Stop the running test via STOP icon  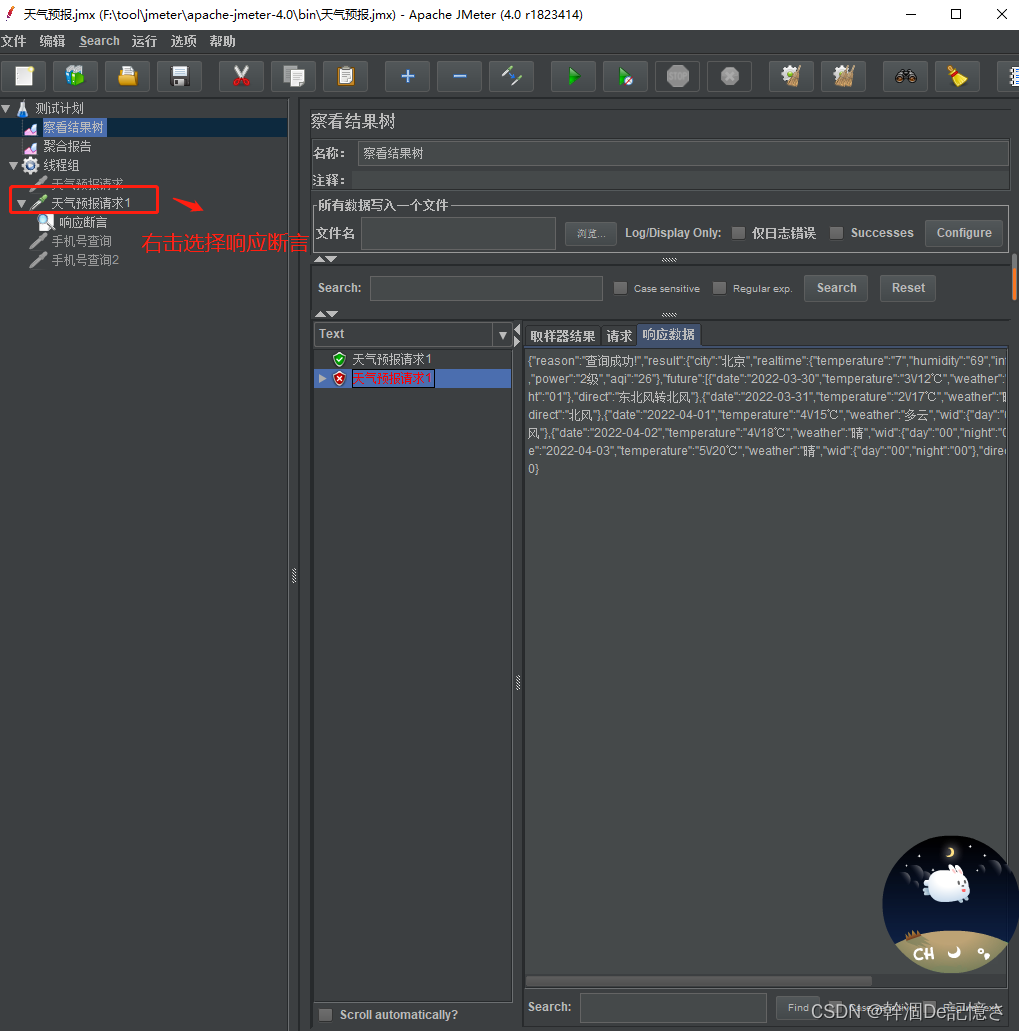(677, 76)
